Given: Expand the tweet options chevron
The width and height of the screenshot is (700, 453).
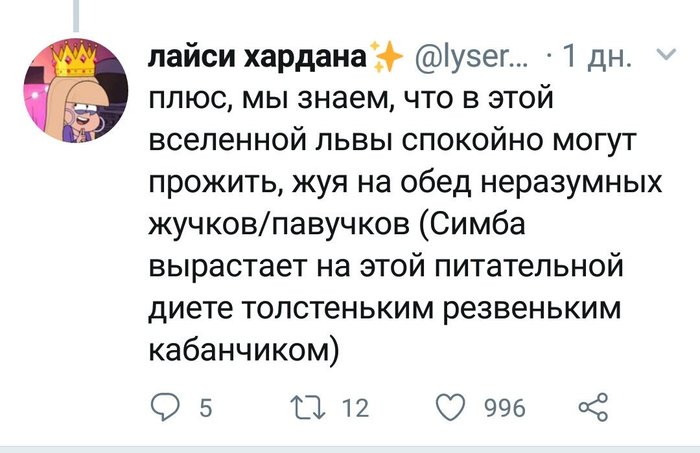Looking at the screenshot, I should click(666, 58).
